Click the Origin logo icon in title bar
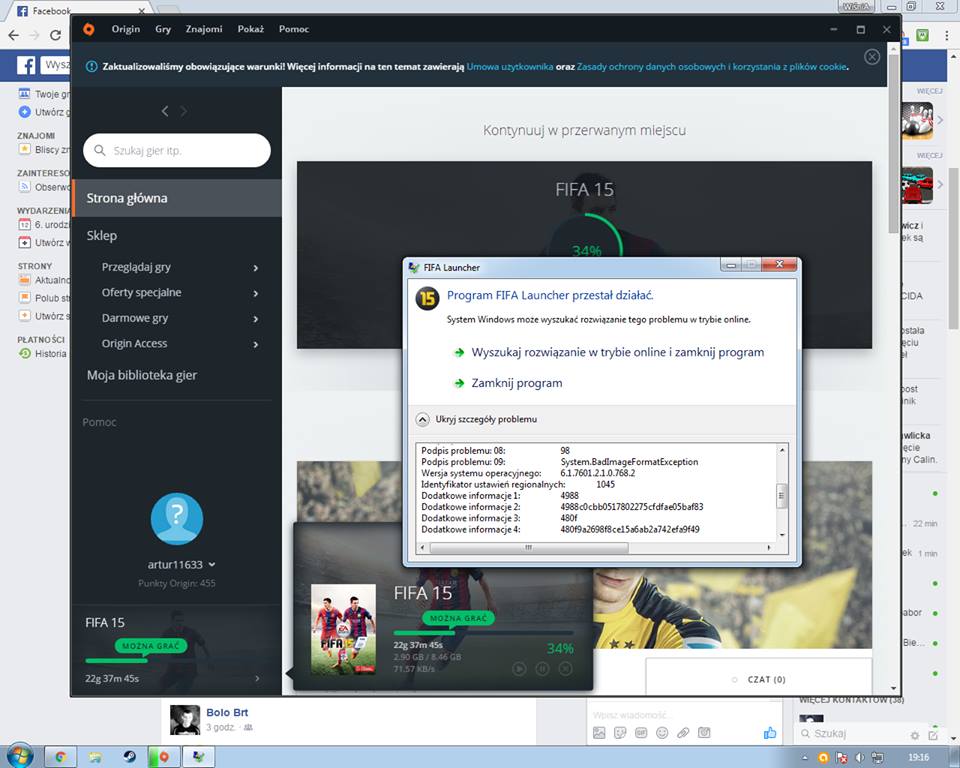 click(89, 29)
